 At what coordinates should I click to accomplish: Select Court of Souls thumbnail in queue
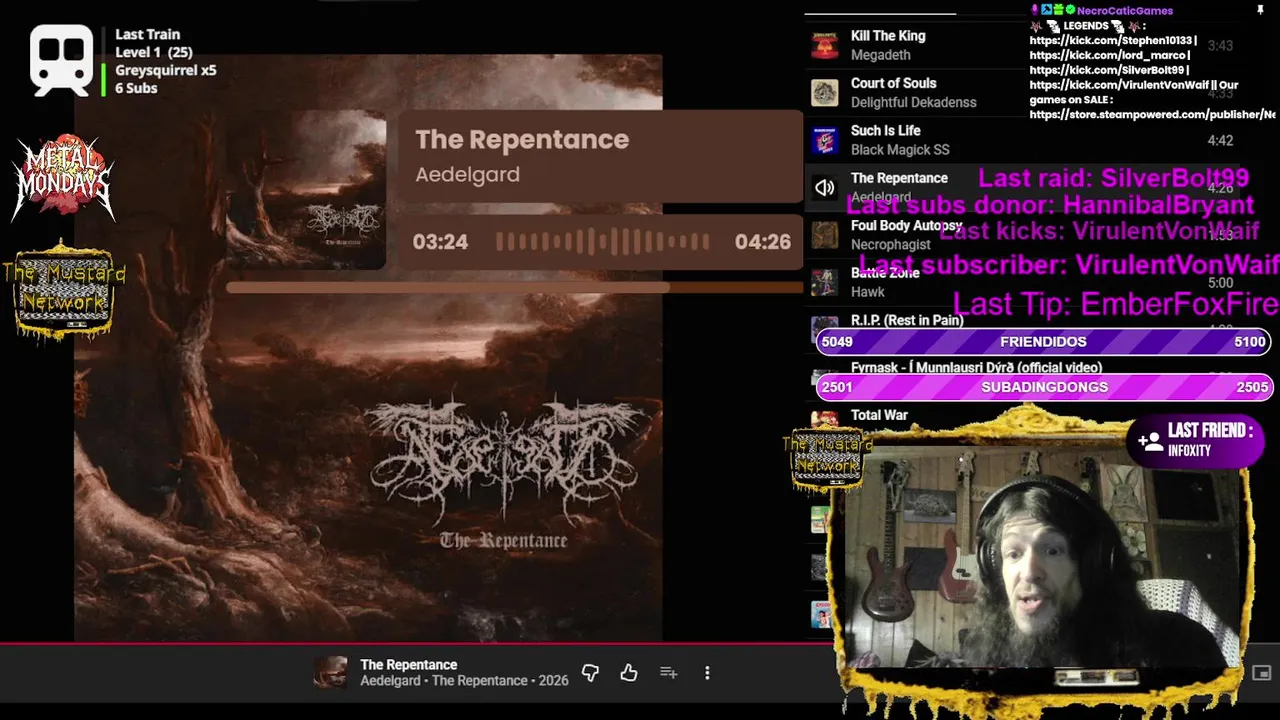click(824, 93)
